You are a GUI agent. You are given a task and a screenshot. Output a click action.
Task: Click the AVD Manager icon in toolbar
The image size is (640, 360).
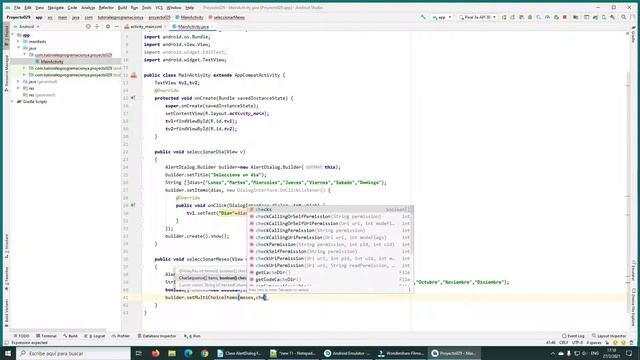604,17
